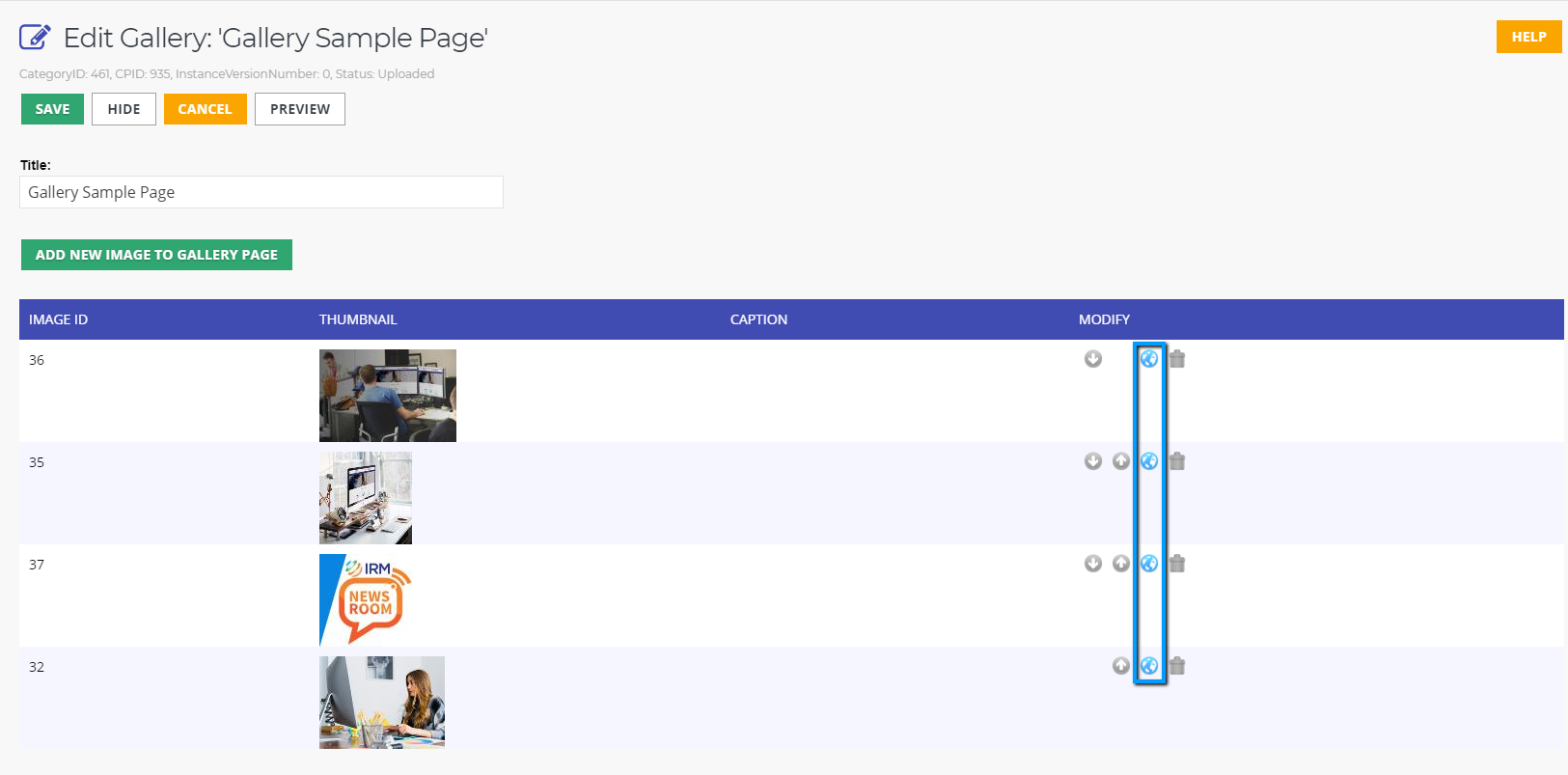Screen dimensions: 1568x775
Task: Click the Image ID column header
Action: coord(58,319)
